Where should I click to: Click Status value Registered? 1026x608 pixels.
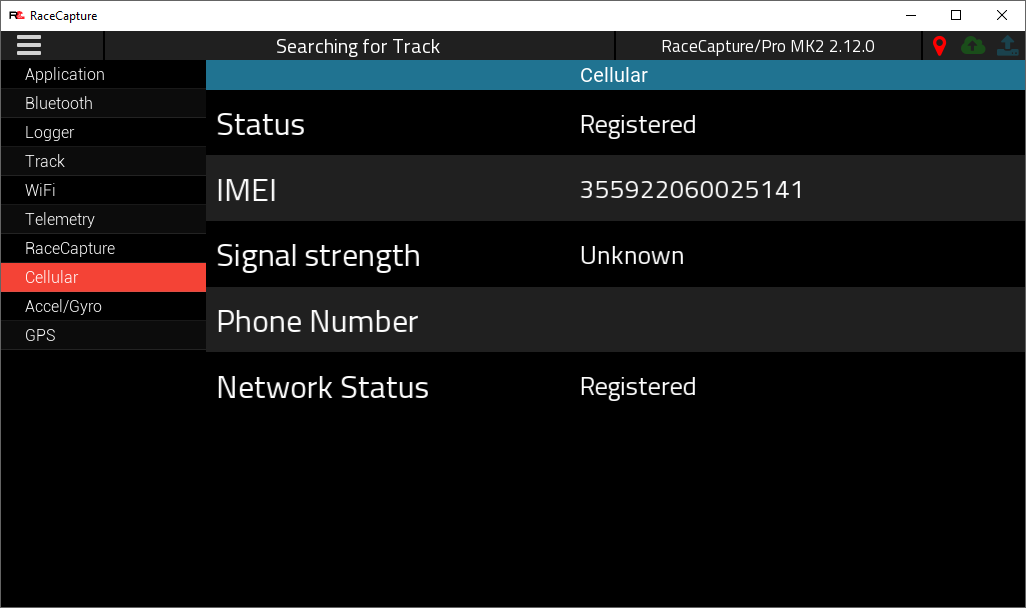click(638, 124)
